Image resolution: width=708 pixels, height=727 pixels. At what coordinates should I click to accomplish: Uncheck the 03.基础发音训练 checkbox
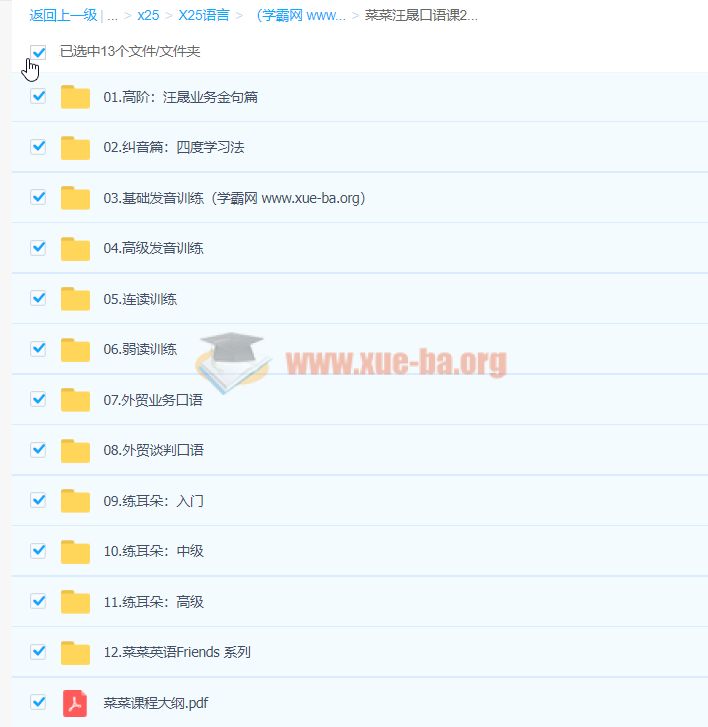click(x=39, y=197)
